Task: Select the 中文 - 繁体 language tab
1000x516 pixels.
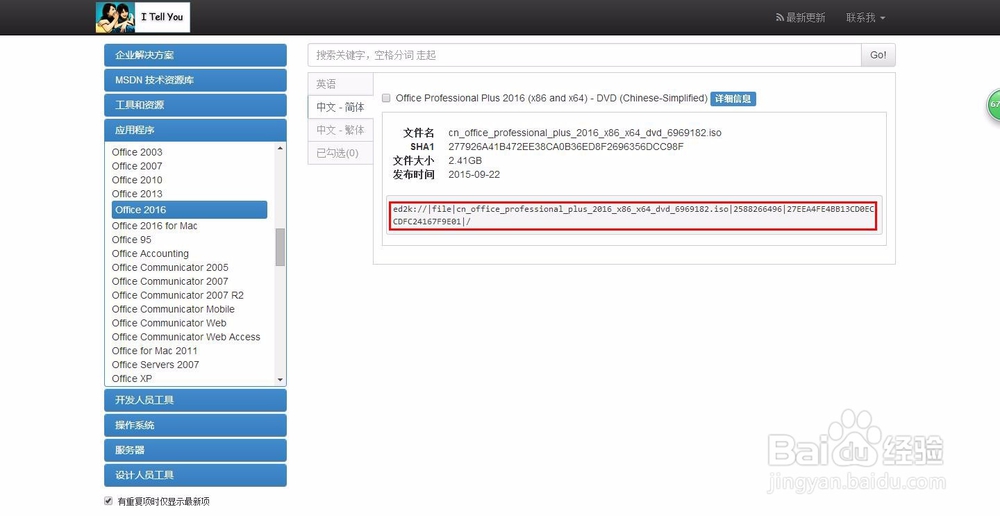Action: 341,130
